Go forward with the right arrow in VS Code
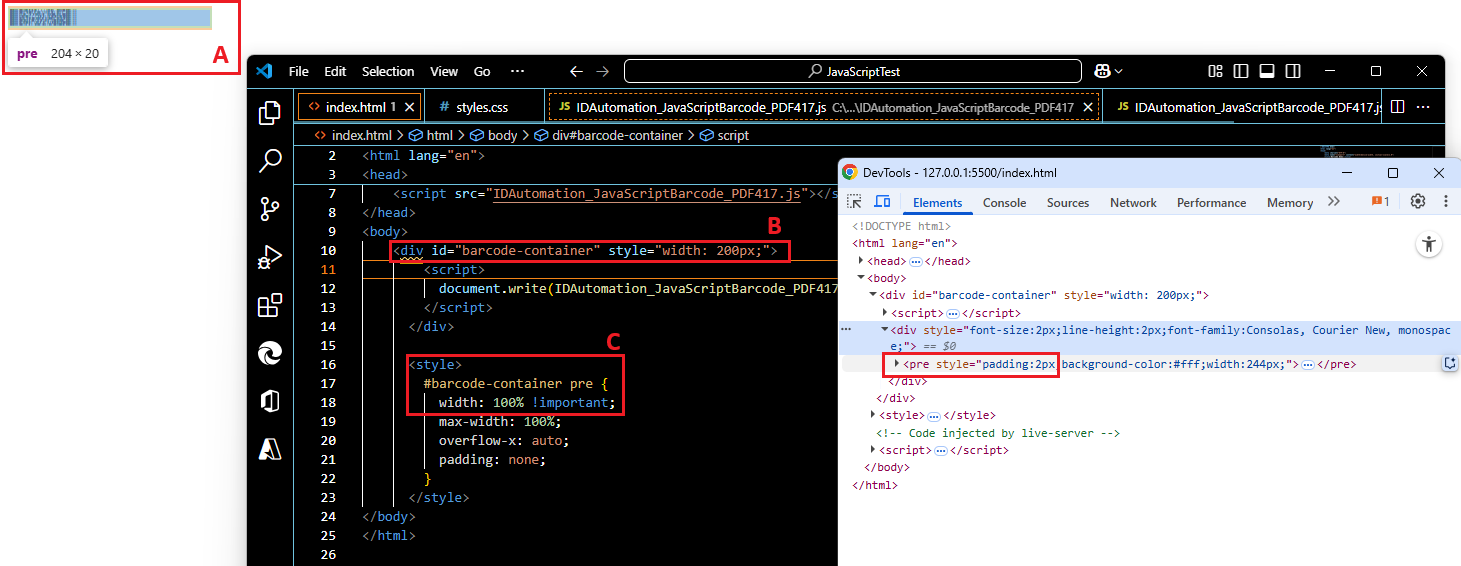The image size is (1461, 566). pyautogui.click(x=602, y=71)
